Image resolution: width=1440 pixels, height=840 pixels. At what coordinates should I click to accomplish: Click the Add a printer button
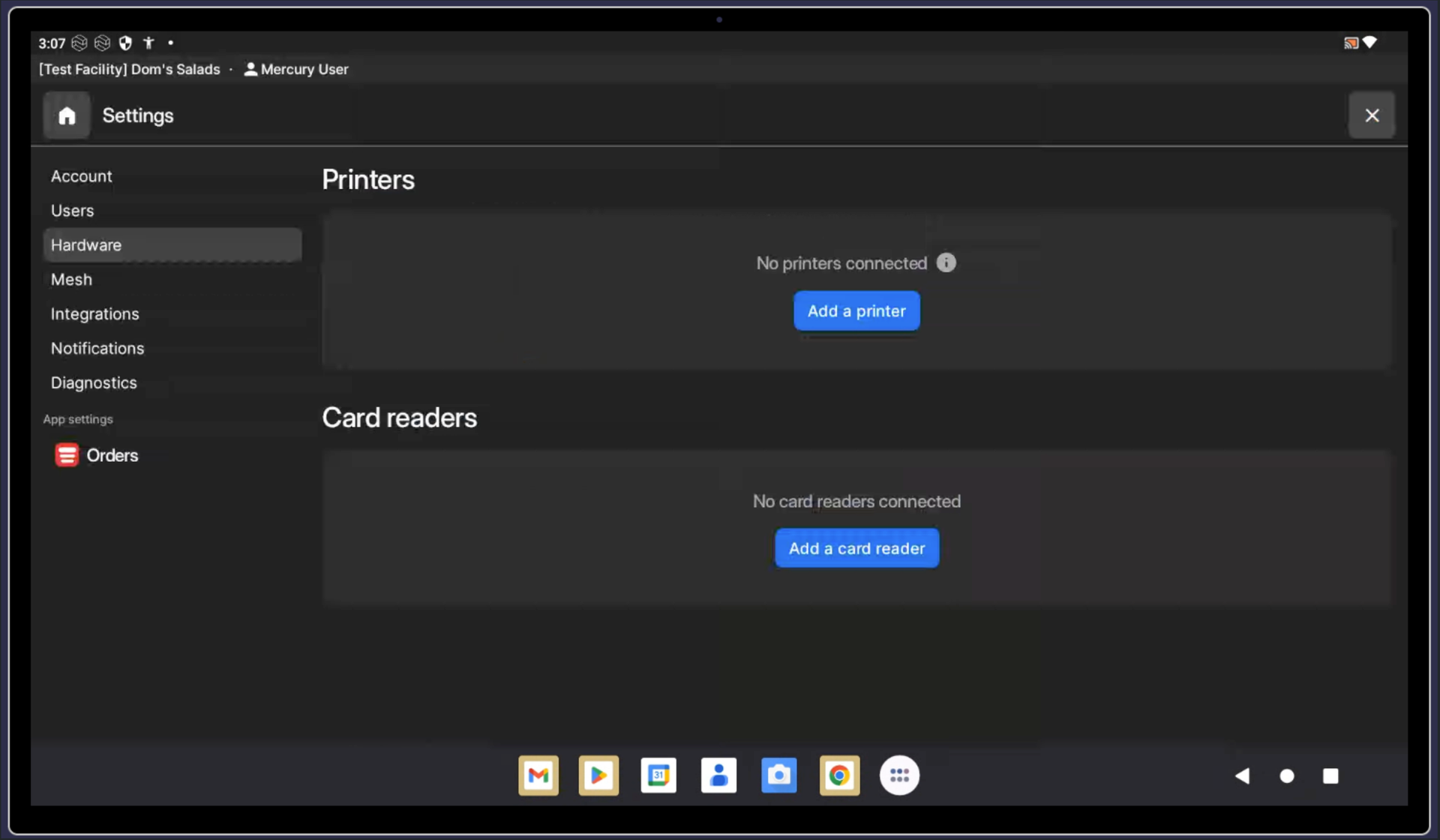(856, 310)
